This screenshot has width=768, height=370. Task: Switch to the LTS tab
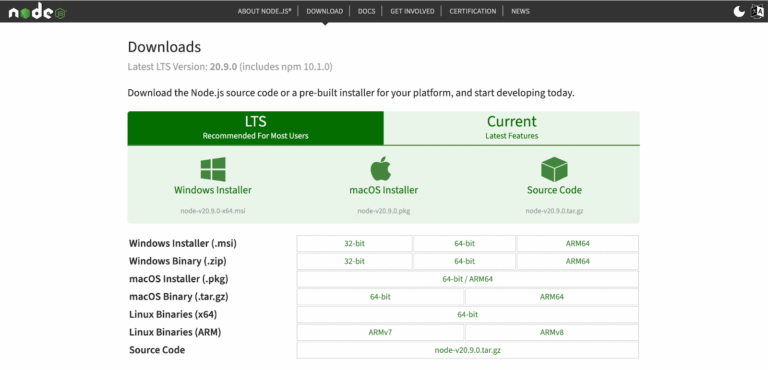pos(256,128)
